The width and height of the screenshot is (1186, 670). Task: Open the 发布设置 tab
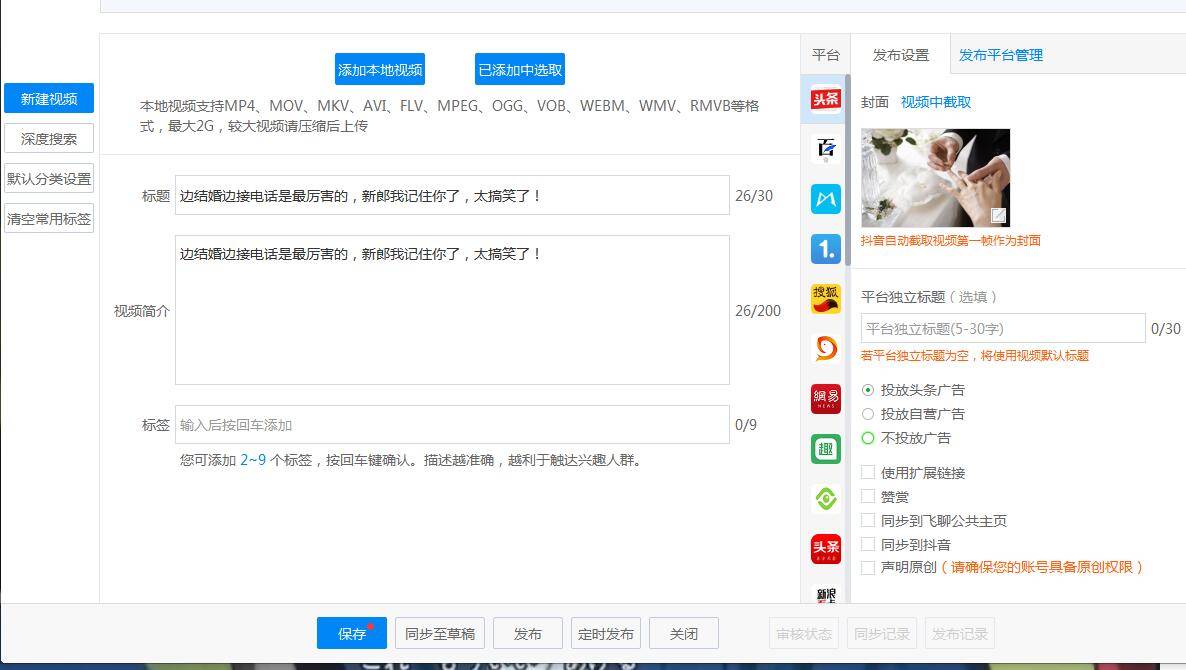click(x=900, y=55)
